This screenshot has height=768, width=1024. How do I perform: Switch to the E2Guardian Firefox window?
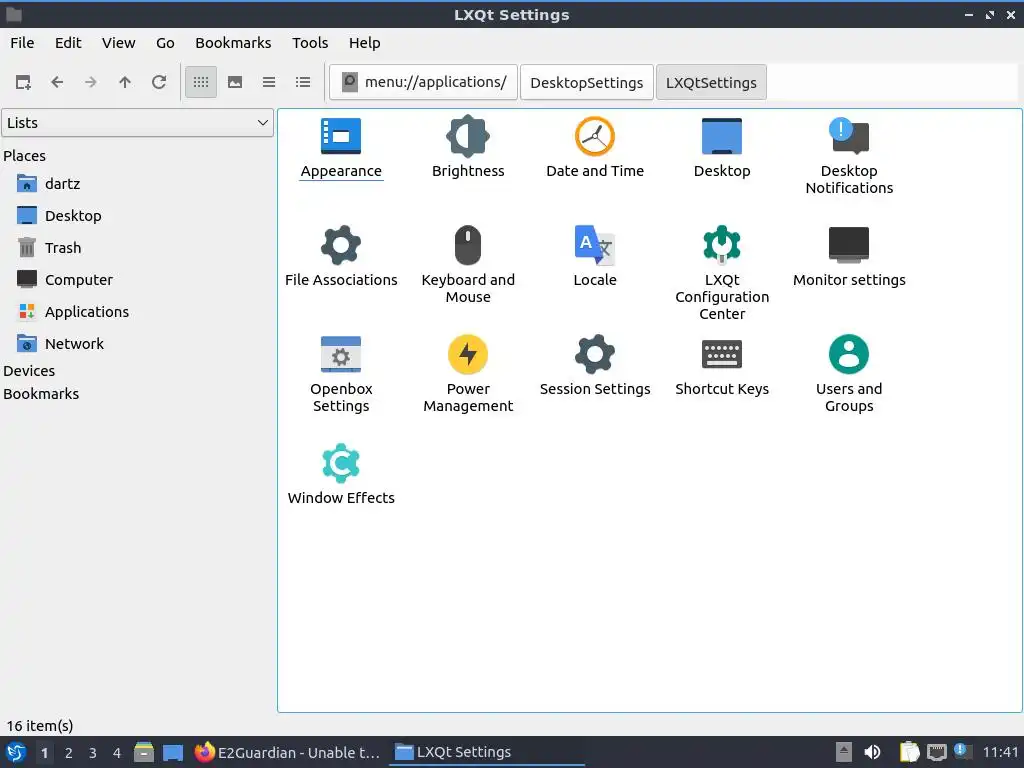[288, 752]
